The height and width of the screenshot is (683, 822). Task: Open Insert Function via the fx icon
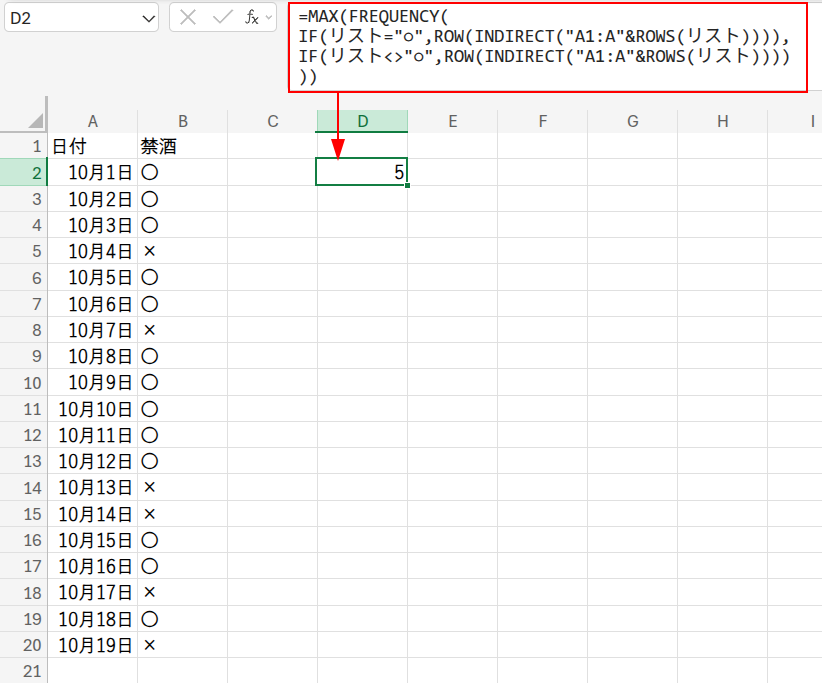252,18
